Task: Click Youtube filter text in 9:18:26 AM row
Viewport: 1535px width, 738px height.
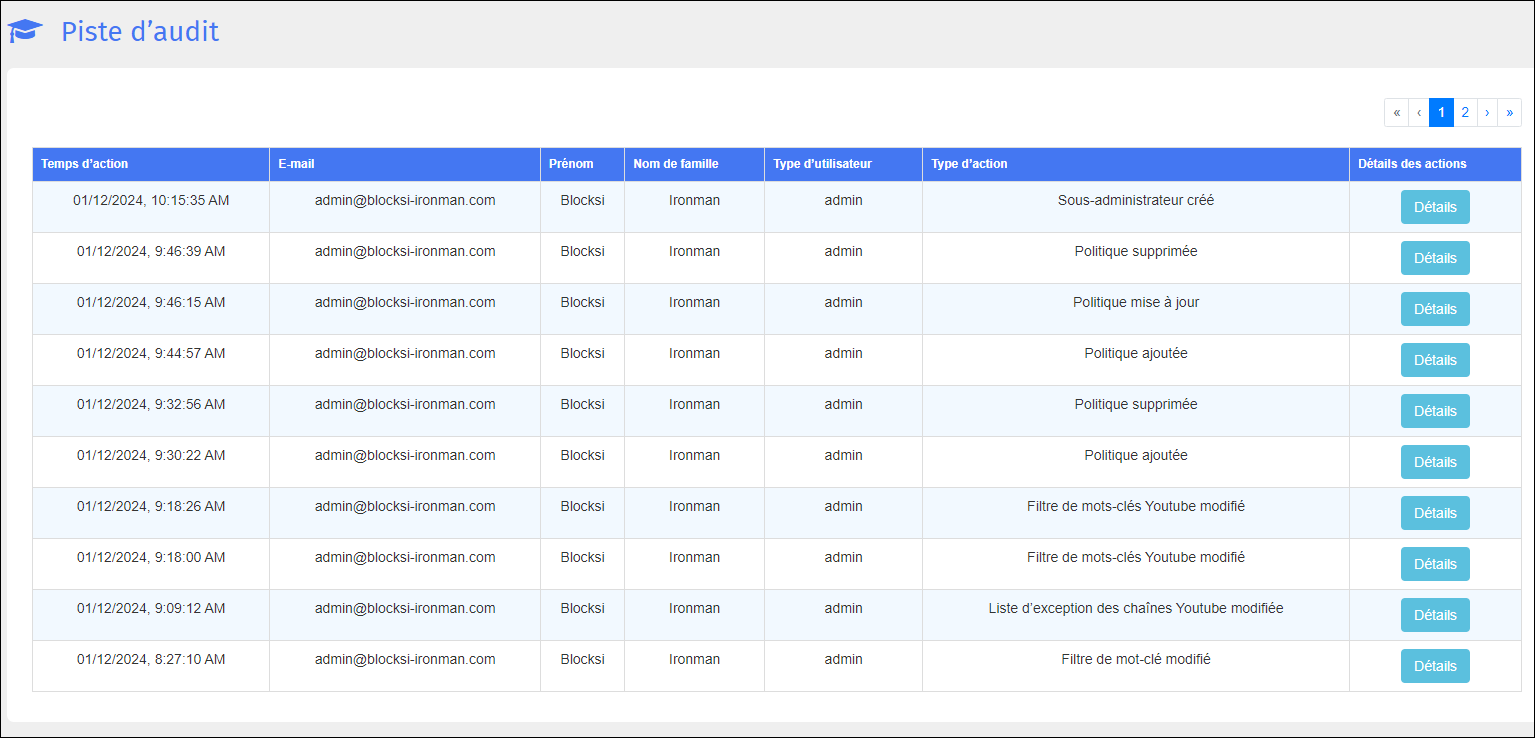Action: (x=1136, y=506)
